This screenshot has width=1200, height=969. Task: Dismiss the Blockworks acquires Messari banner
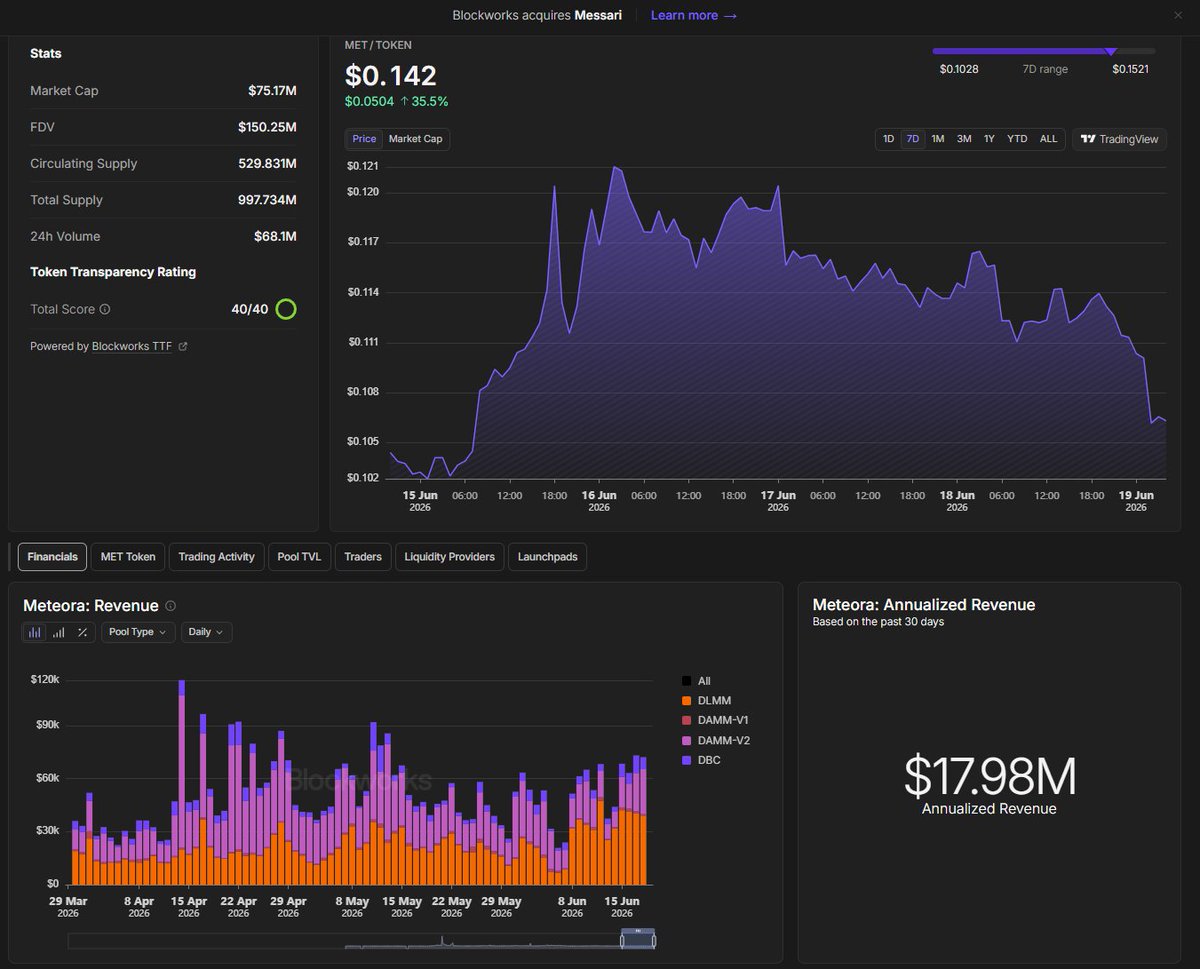1178,15
